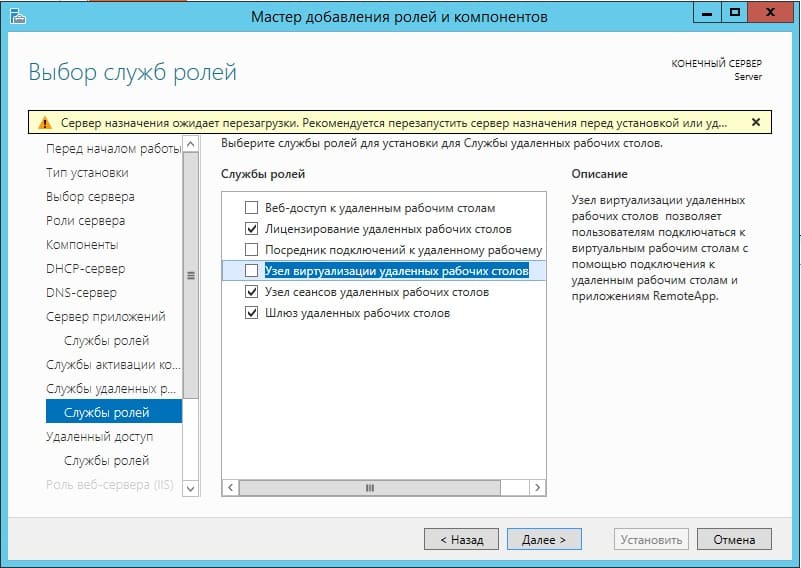Open Удаленный доступ step
This screenshot has width=801, height=568.
click(100, 437)
